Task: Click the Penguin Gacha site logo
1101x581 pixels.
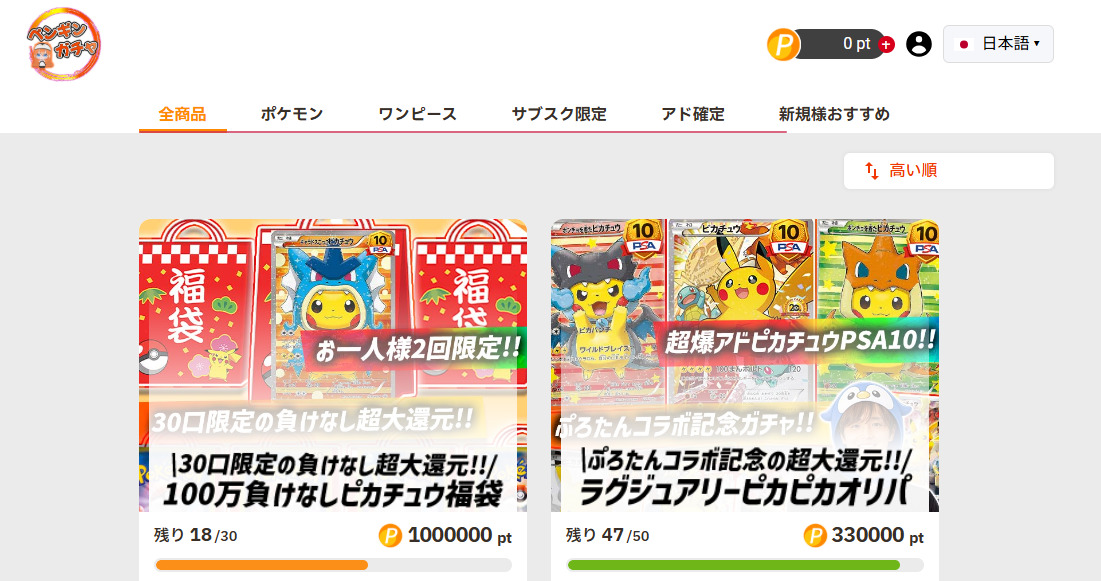Action: coord(64,44)
